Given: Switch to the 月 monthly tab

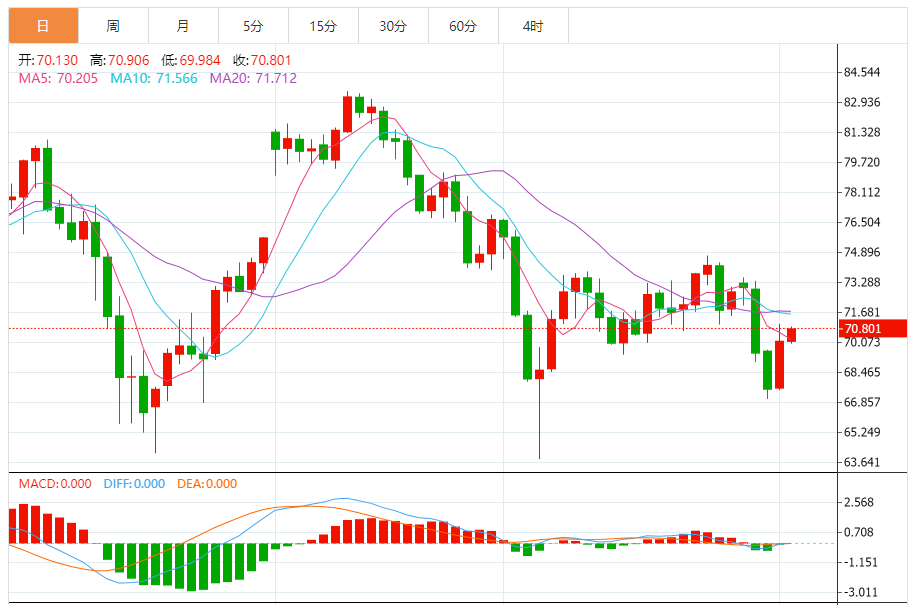Looking at the screenshot, I should [183, 26].
